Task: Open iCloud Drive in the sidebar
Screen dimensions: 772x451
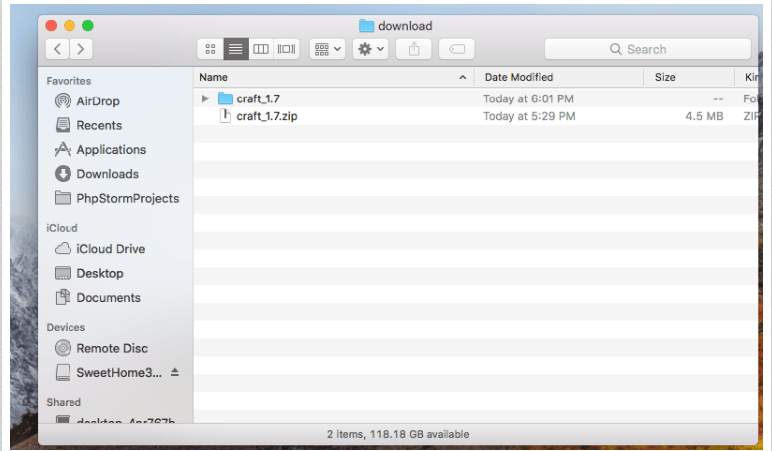Action: (x=110, y=249)
